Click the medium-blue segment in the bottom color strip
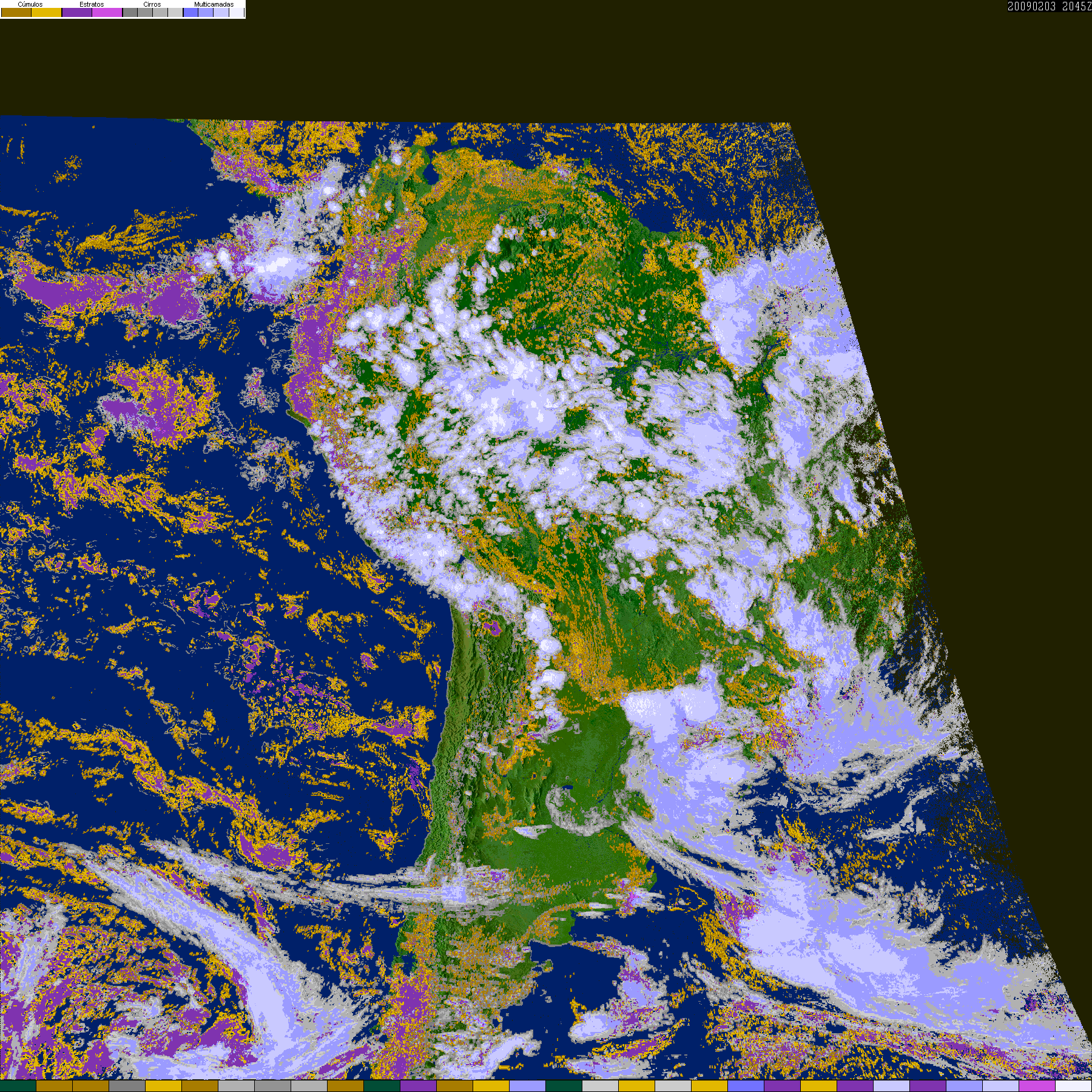The height and width of the screenshot is (1092, 1092). point(746,1086)
